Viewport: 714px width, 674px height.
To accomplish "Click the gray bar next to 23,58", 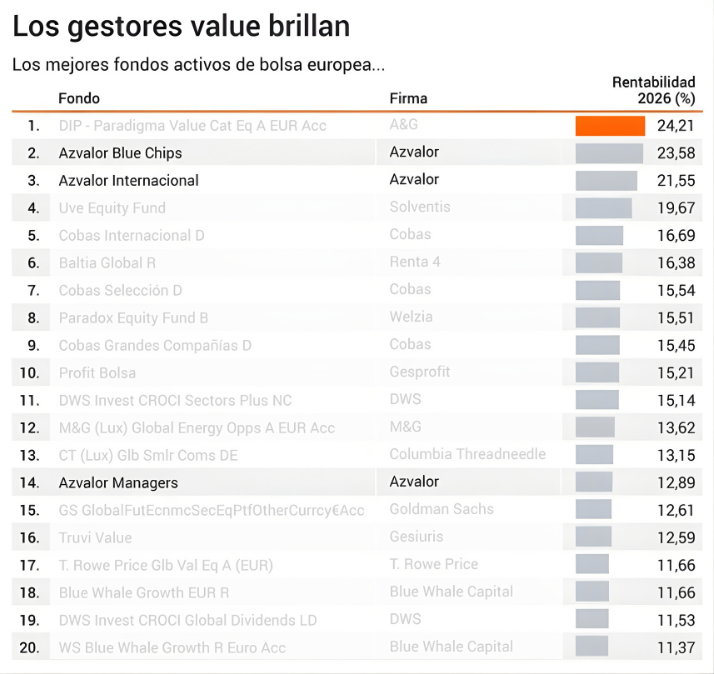I will (x=609, y=153).
